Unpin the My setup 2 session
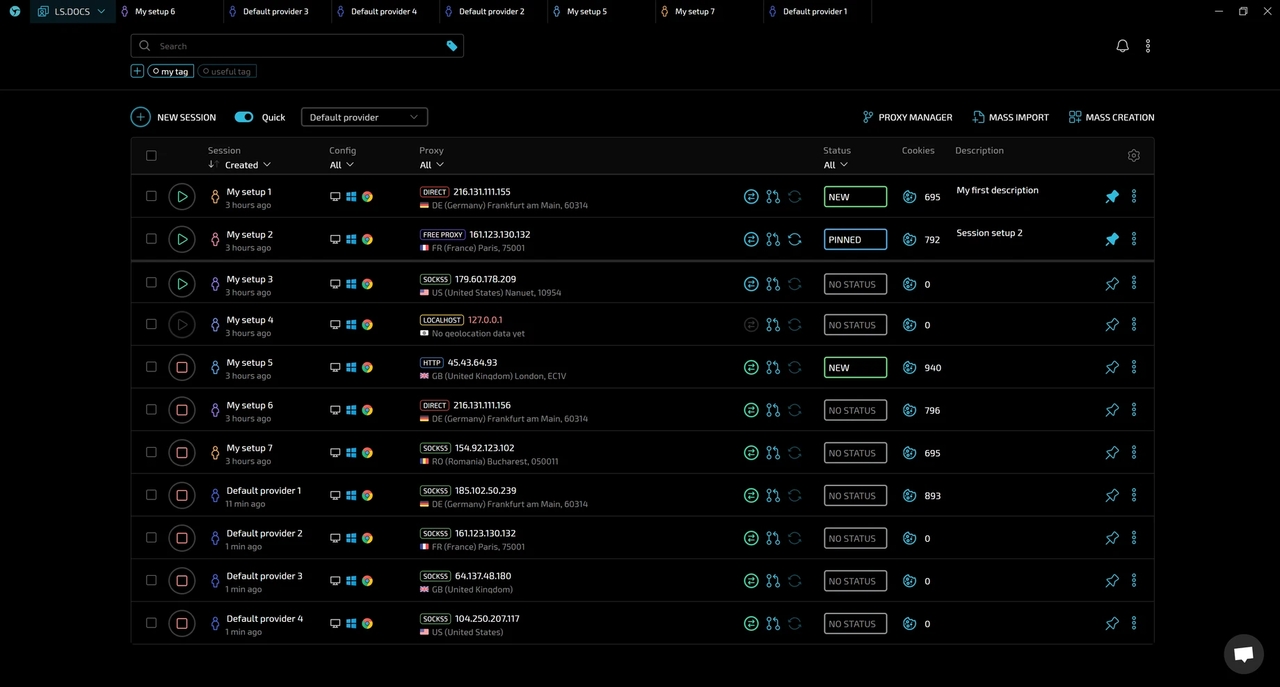 tap(1111, 240)
